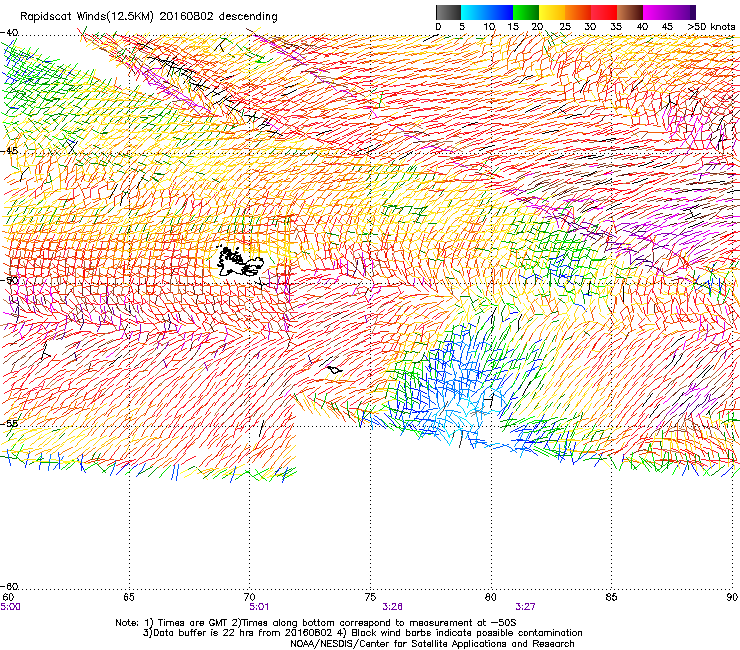Viewport: 740px width, 650px height.
Task: Click the '70' longitude label
Action: tap(250, 597)
